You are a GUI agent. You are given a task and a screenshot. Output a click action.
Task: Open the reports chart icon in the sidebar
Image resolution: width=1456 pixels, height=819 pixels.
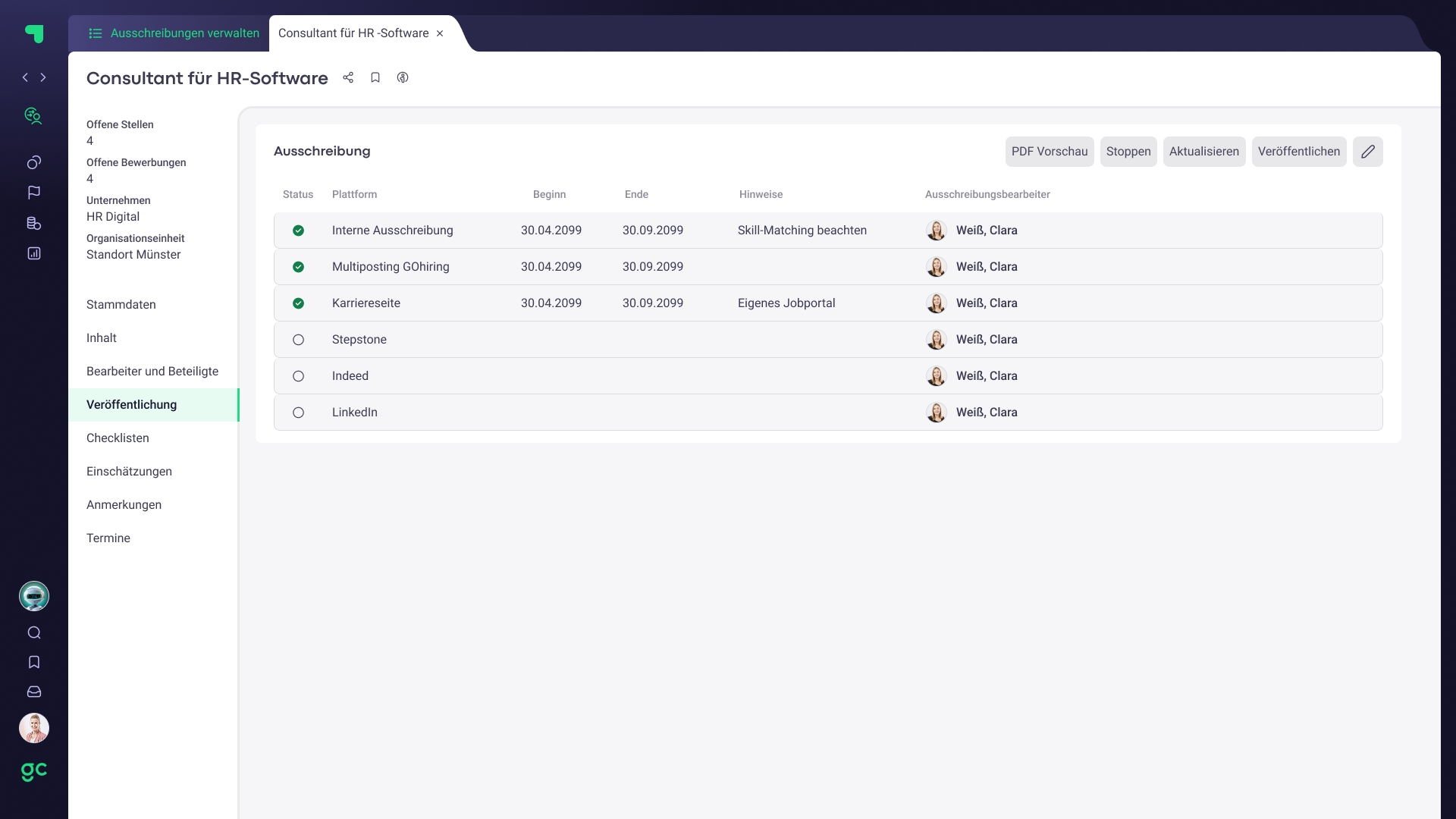tap(34, 253)
